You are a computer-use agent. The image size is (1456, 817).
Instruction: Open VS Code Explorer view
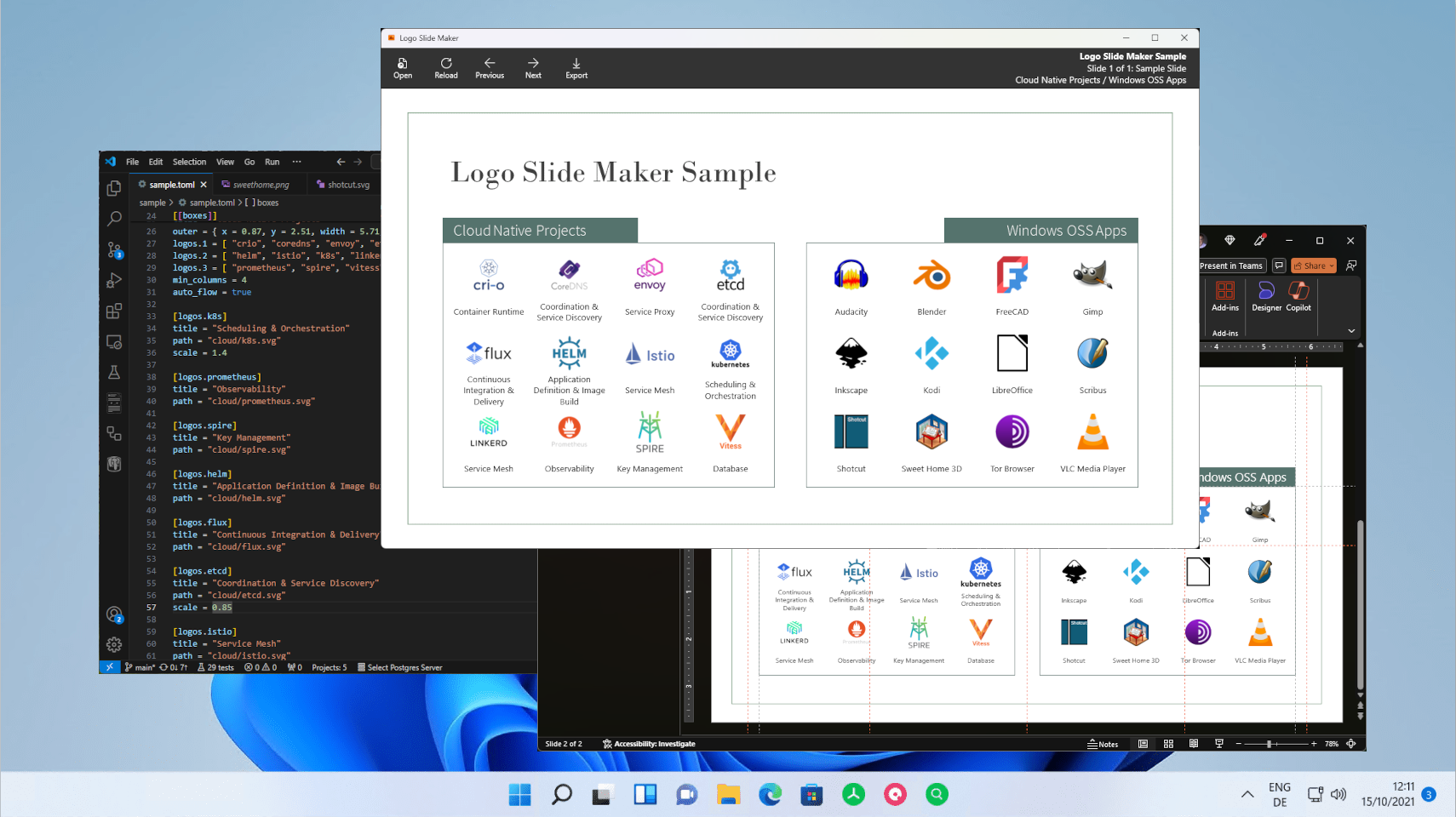(114, 188)
